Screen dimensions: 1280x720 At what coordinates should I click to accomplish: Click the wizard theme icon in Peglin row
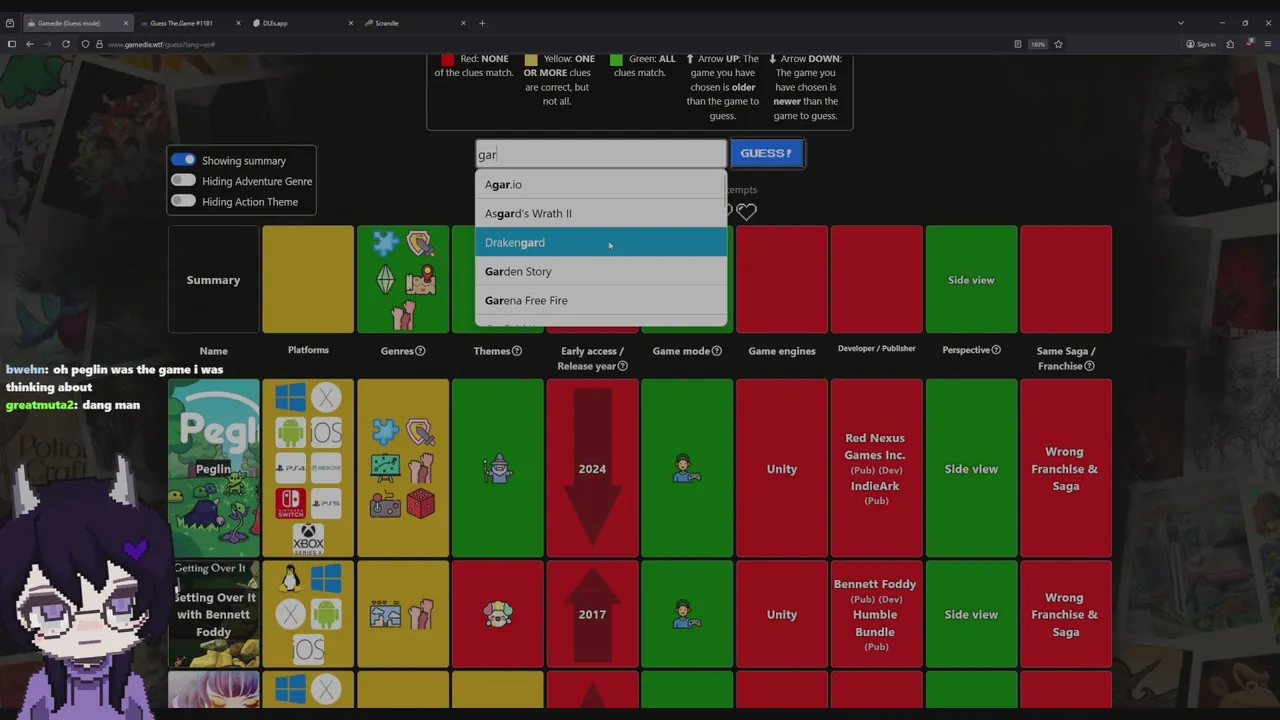(x=497, y=469)
